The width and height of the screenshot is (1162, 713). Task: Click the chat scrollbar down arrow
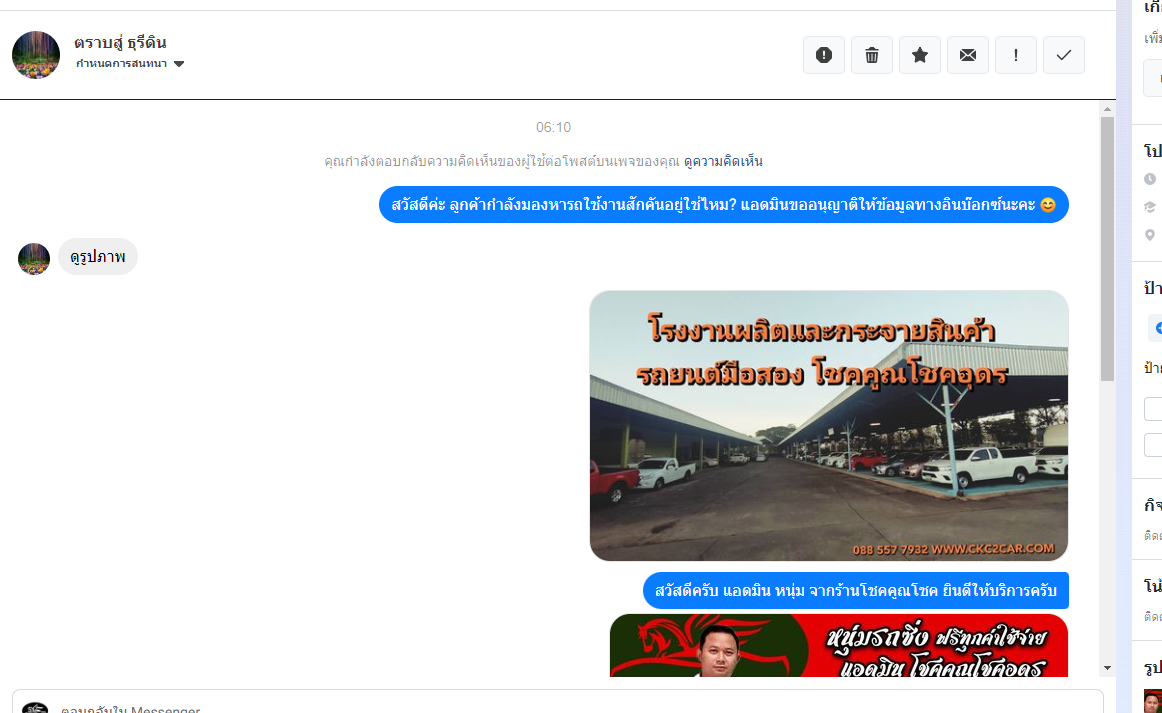(x=1107, y=668)
